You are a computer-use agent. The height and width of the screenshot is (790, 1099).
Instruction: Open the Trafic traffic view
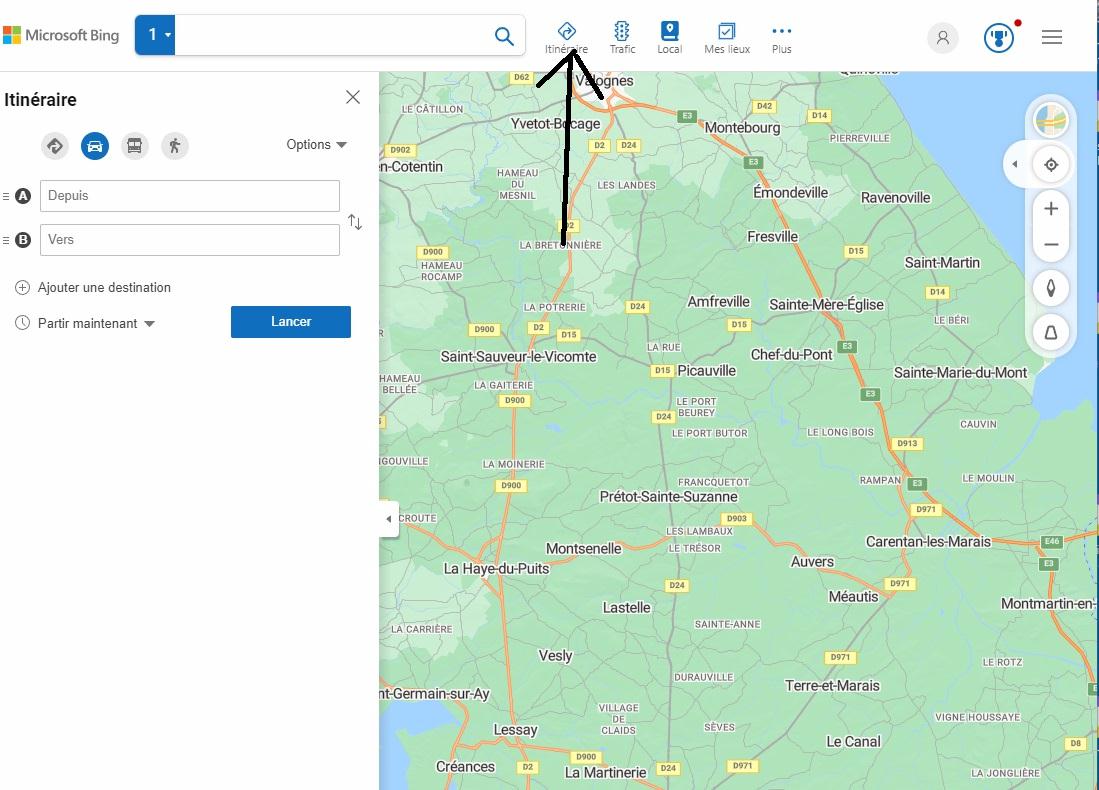click(x=622, y=37)
